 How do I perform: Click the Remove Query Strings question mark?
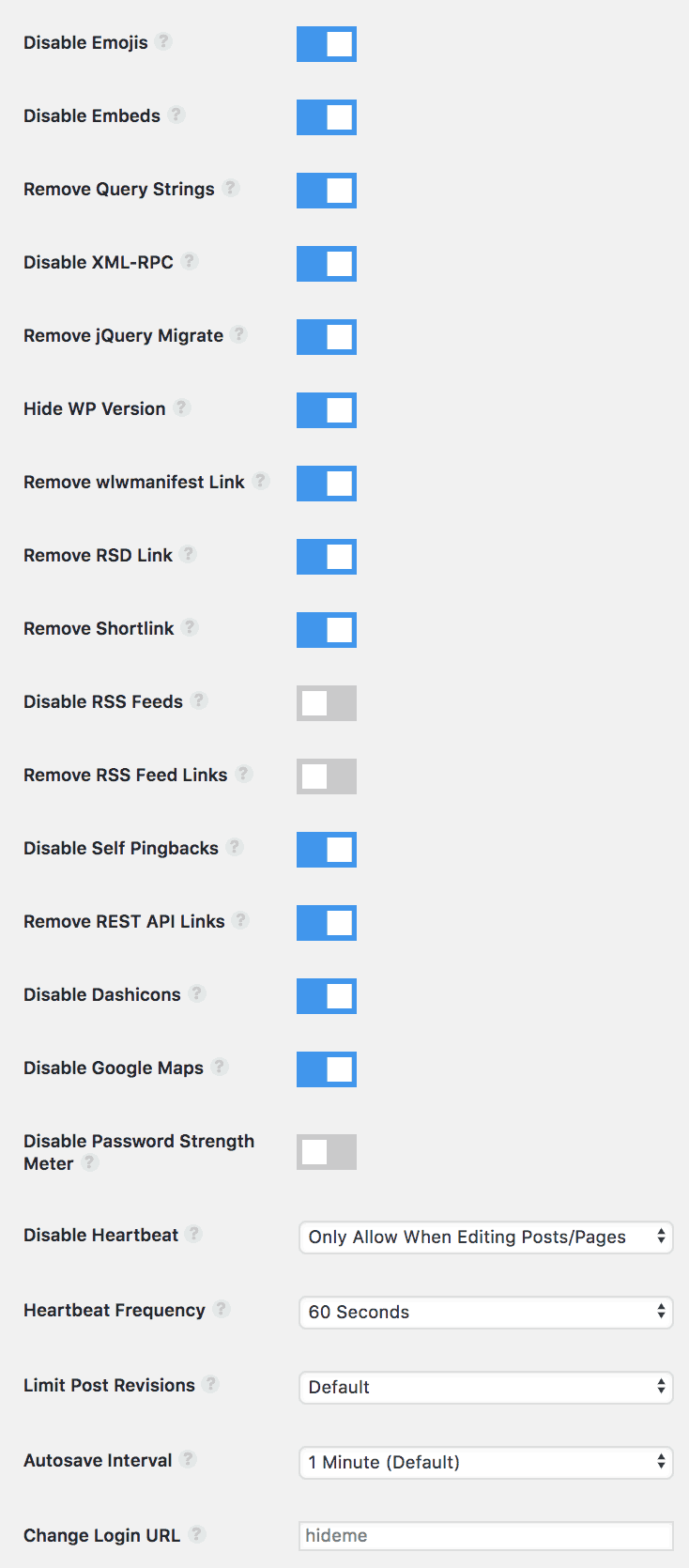(x=231, y=188)
